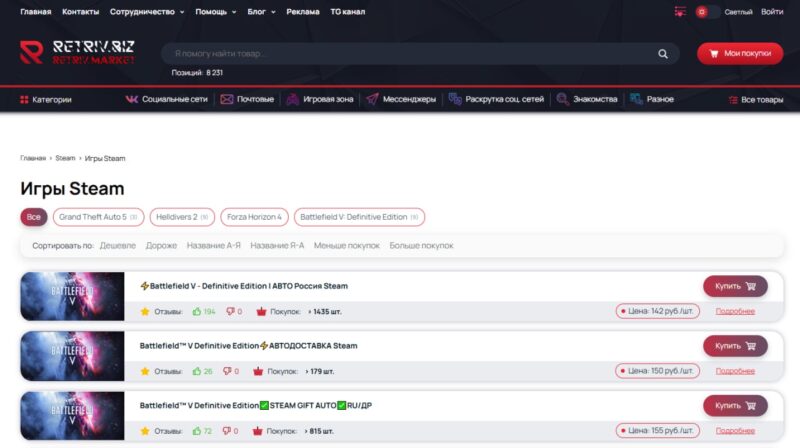Screen dimensions: 800x448
Task: Open Игровая зона category
Action: coord(319,99)
